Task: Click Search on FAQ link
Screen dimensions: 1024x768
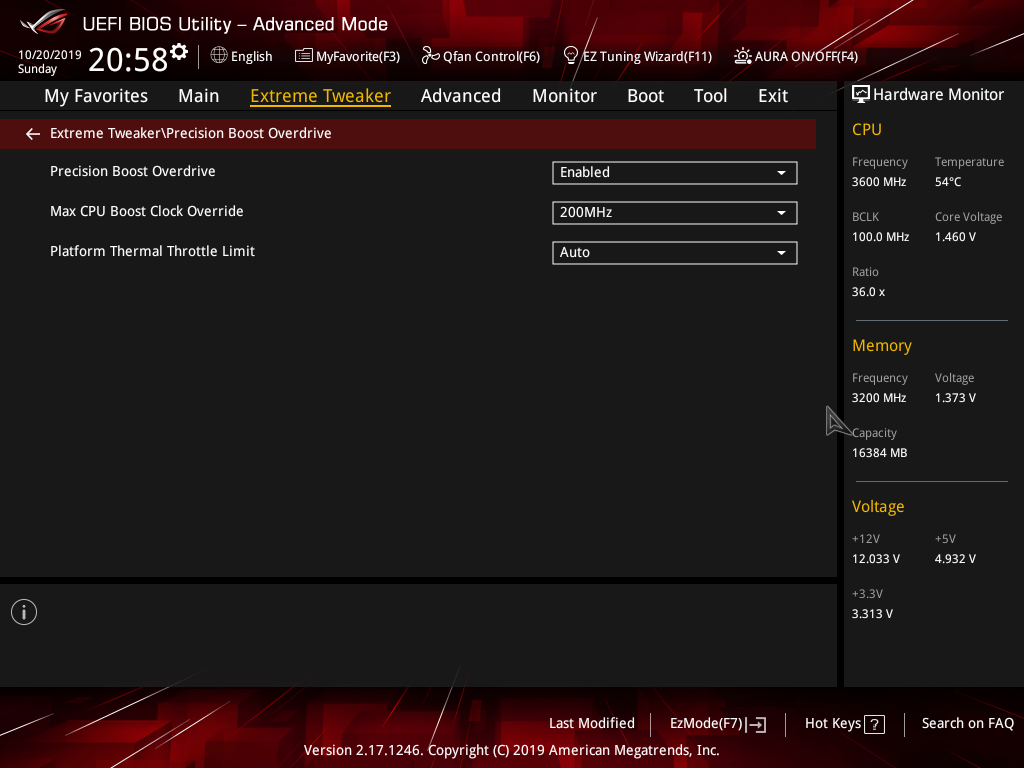Action: coord(968,724)
